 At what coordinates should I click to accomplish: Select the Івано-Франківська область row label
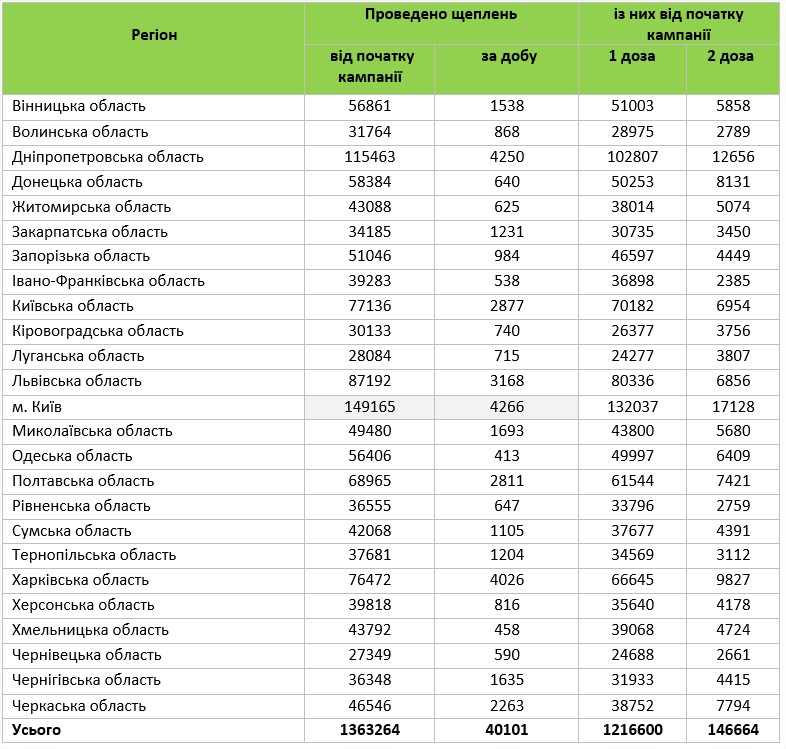pyautogui.click(x=108, y=281)
